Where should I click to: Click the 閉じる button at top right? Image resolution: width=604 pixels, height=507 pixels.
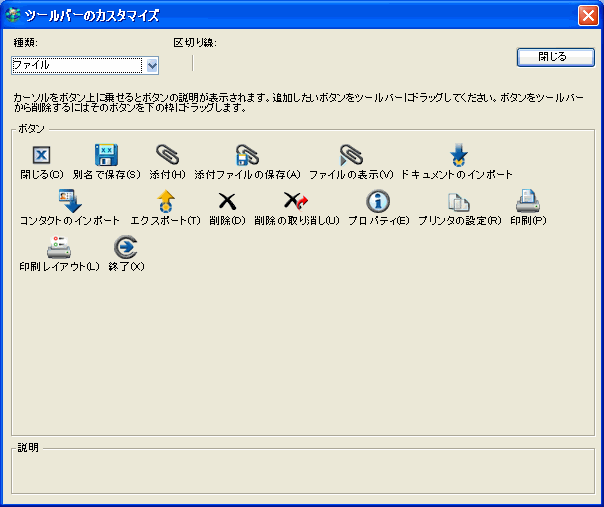pos(555,57)
